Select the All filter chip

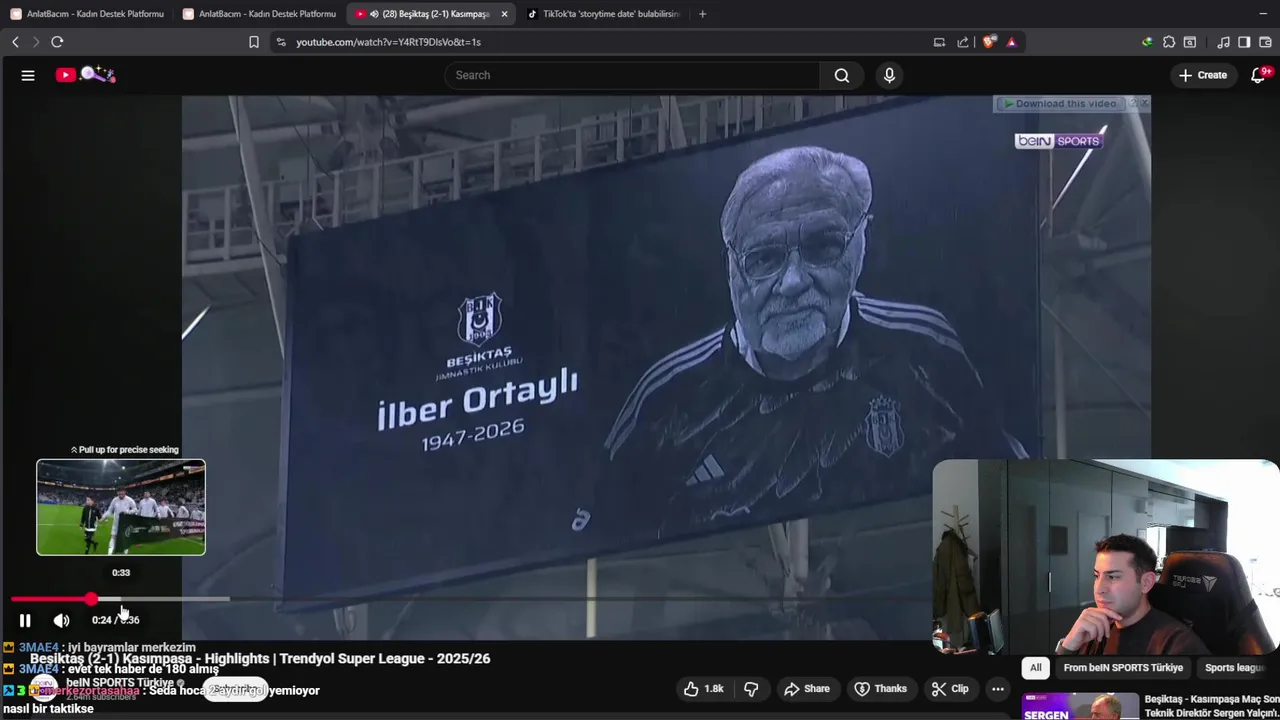pos(1036,668)
